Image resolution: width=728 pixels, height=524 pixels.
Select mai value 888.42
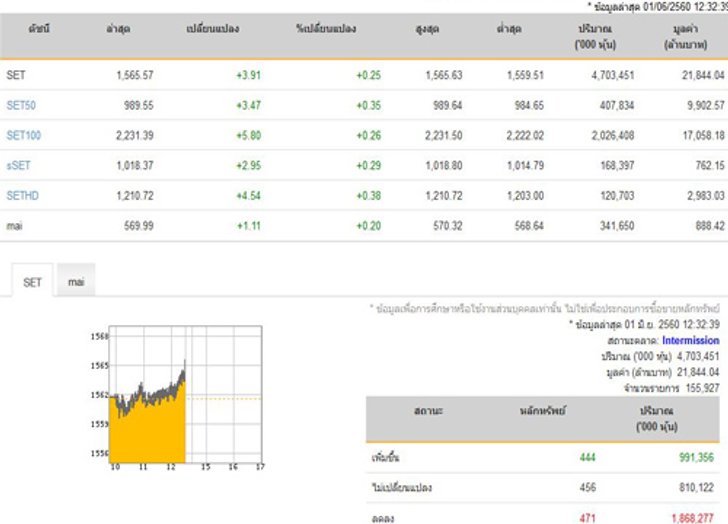click(710, 226)
